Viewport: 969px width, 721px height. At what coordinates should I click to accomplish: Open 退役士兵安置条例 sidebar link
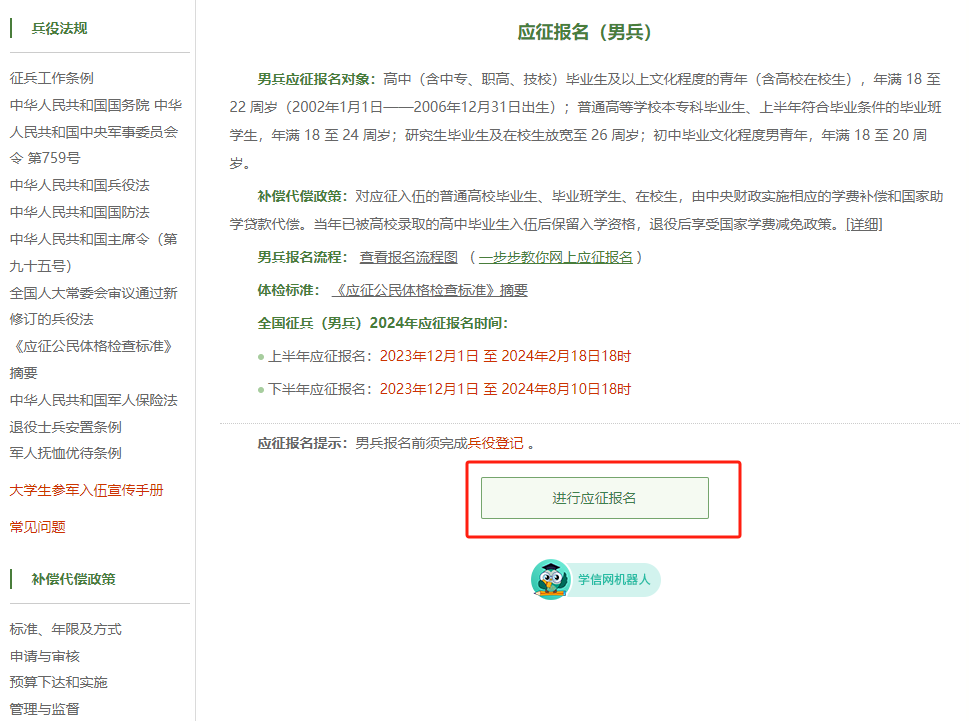[66, 427]
